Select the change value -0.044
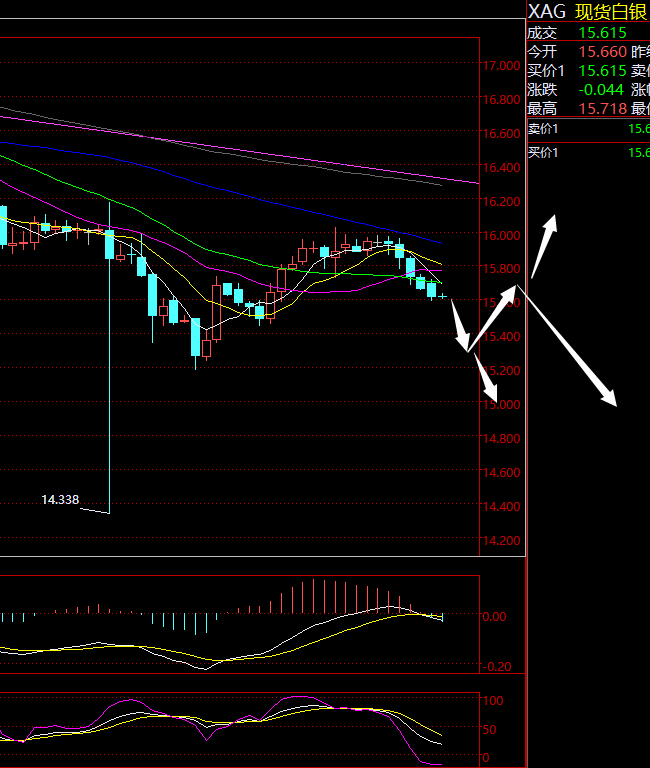Screen dimensions: 650x768 [601, 90]
